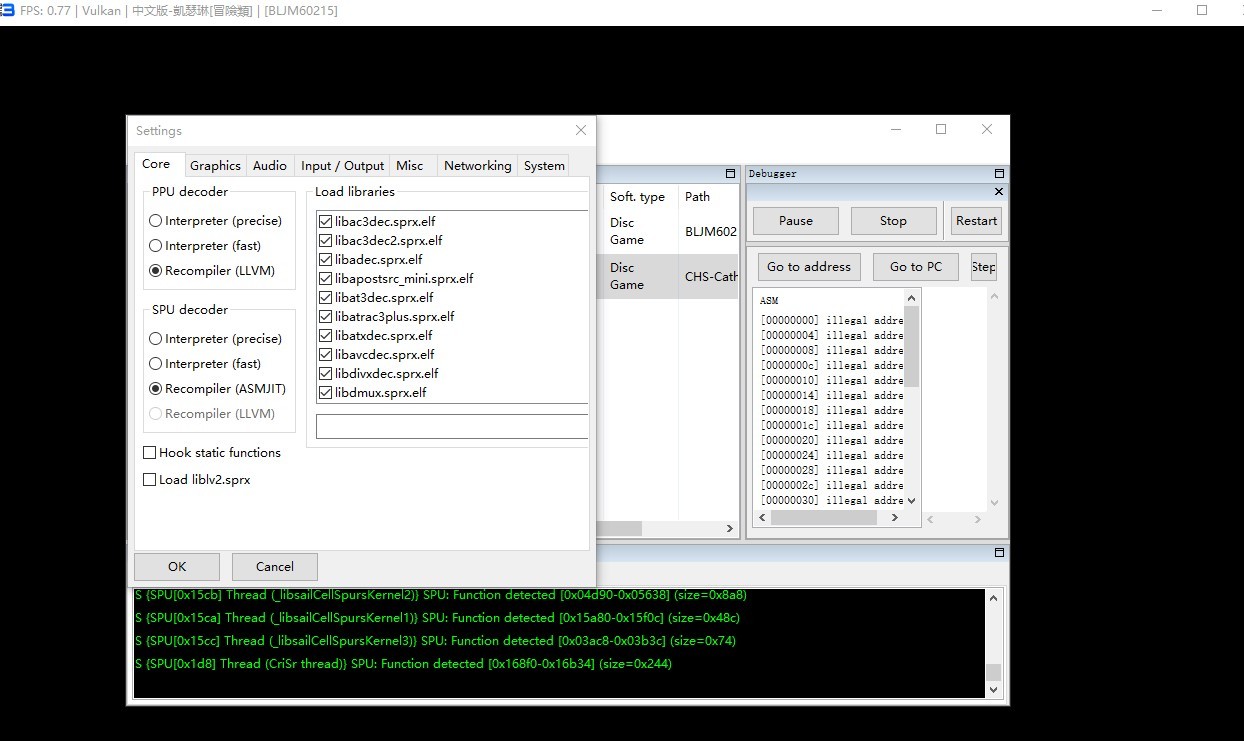
Task: Close the Settings dialog with X icon
Action: 581,131
